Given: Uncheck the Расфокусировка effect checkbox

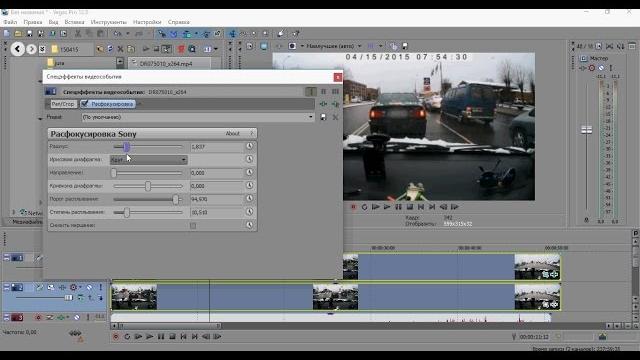Looking at the screenshot, I should [x=84, y=104].
